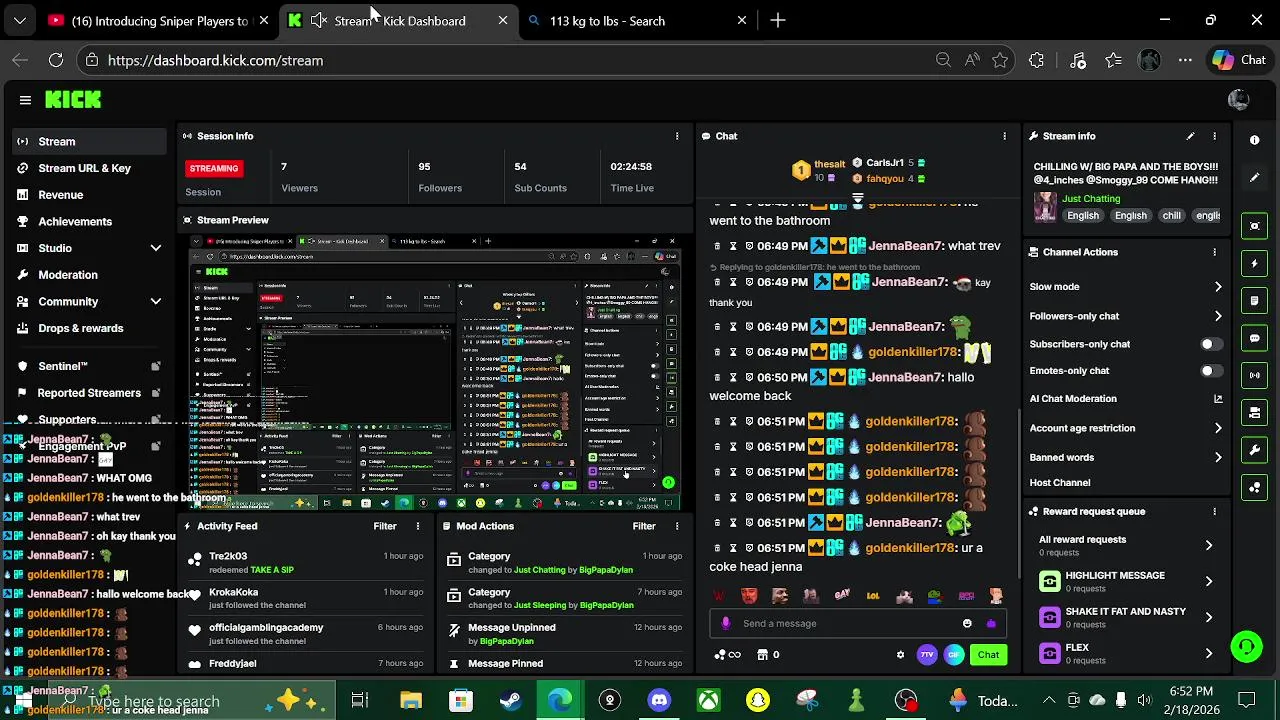Click the purple microphone in the message box
Image resolution: width=1280 pixels, height=720 pixels.
click(x=726, y=623)
